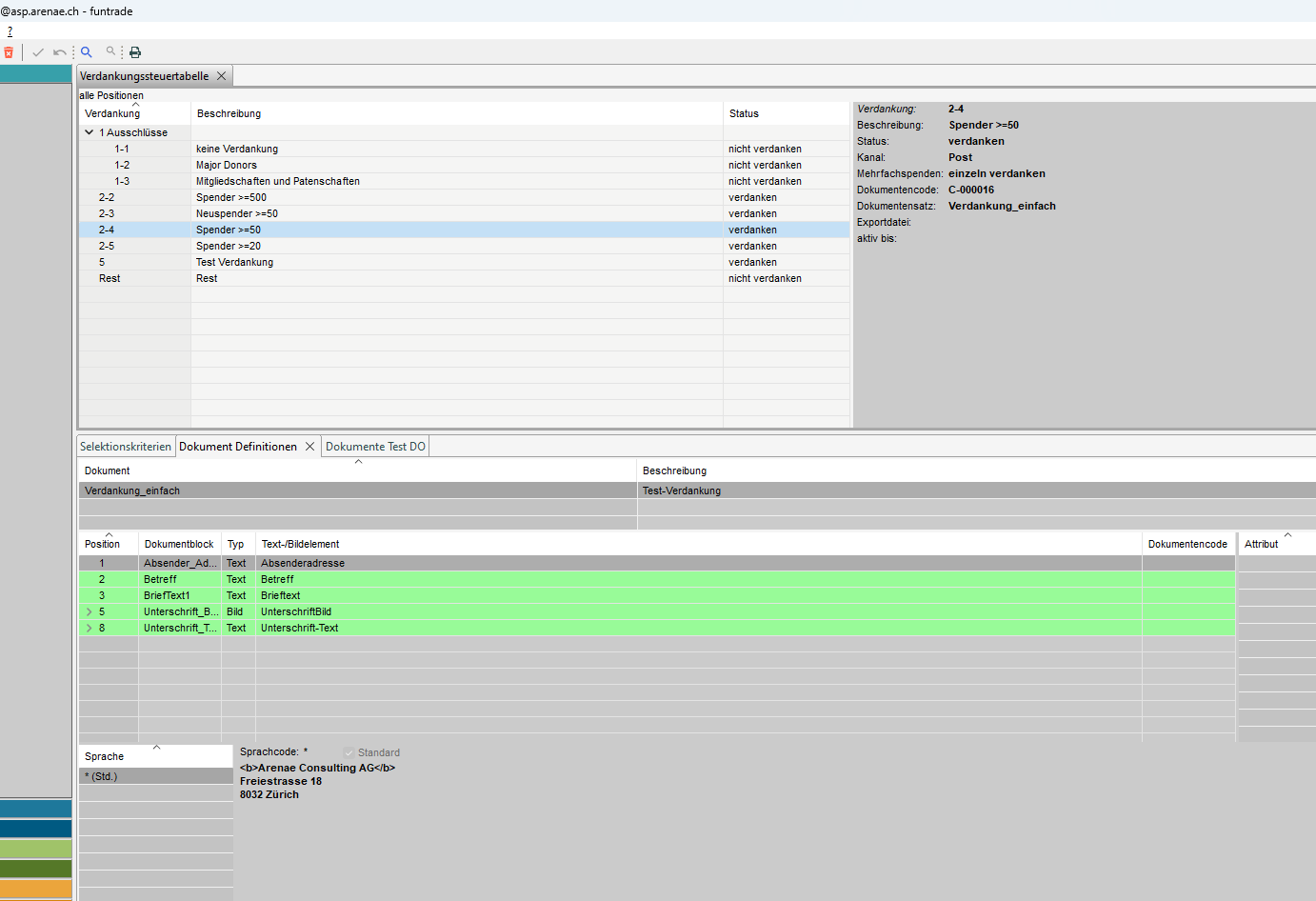The width and height of the screenshot is (1316, 901).
Task: Switch to the Selektionskriterien tab
Action: click(x=126, y=447)
